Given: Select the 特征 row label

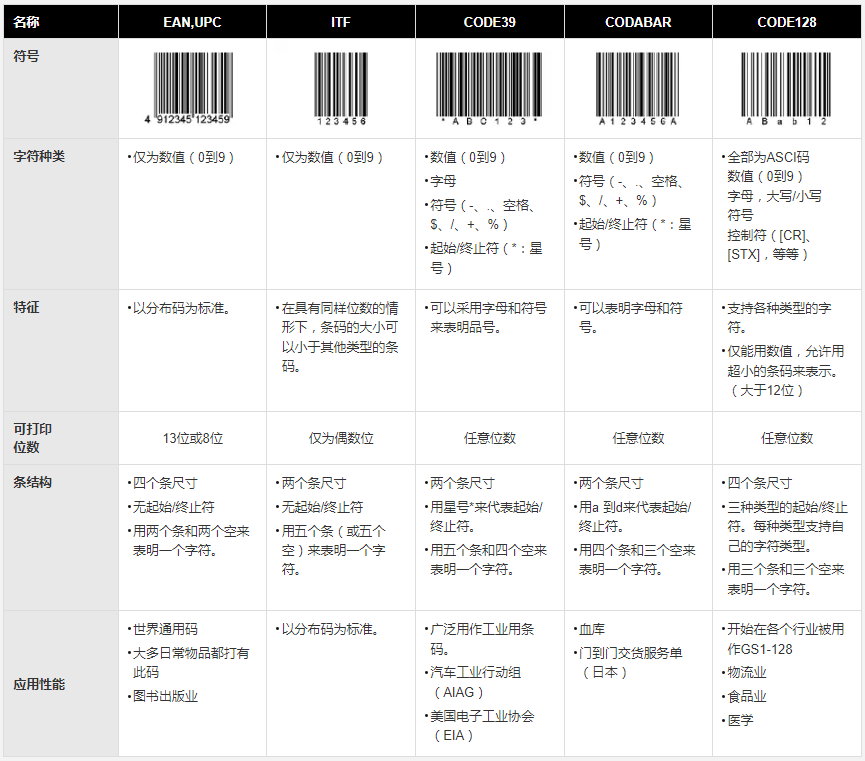Looking at the screenshot, I should tap(26, 307).
